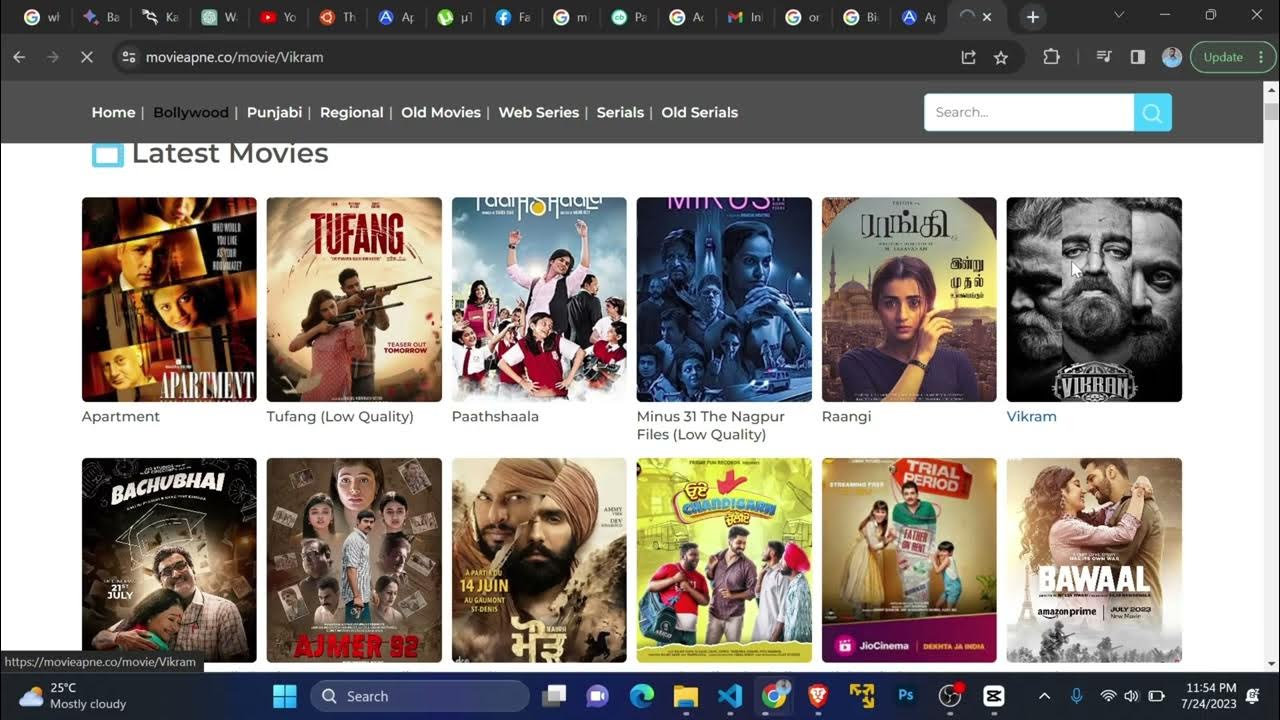This screenshot has height=720, width=1280.
Task: Open notification bell in taskbar
Action: pos(1252,696)
